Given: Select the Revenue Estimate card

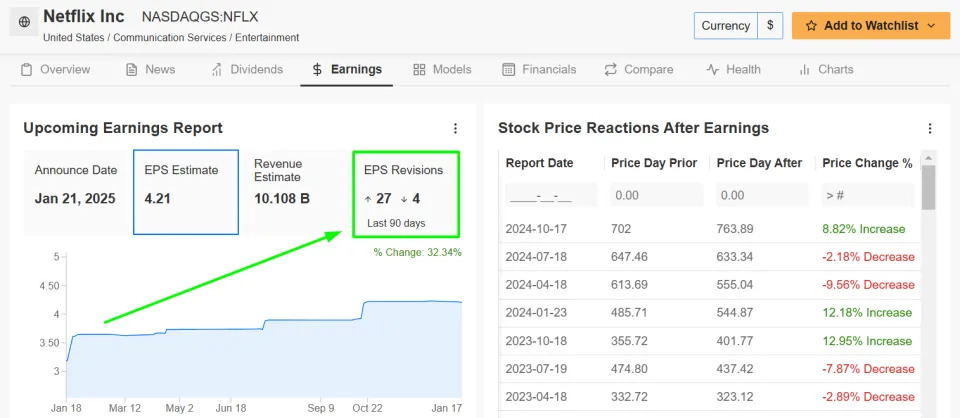Looking at the screenshot, I should point(296,192).
